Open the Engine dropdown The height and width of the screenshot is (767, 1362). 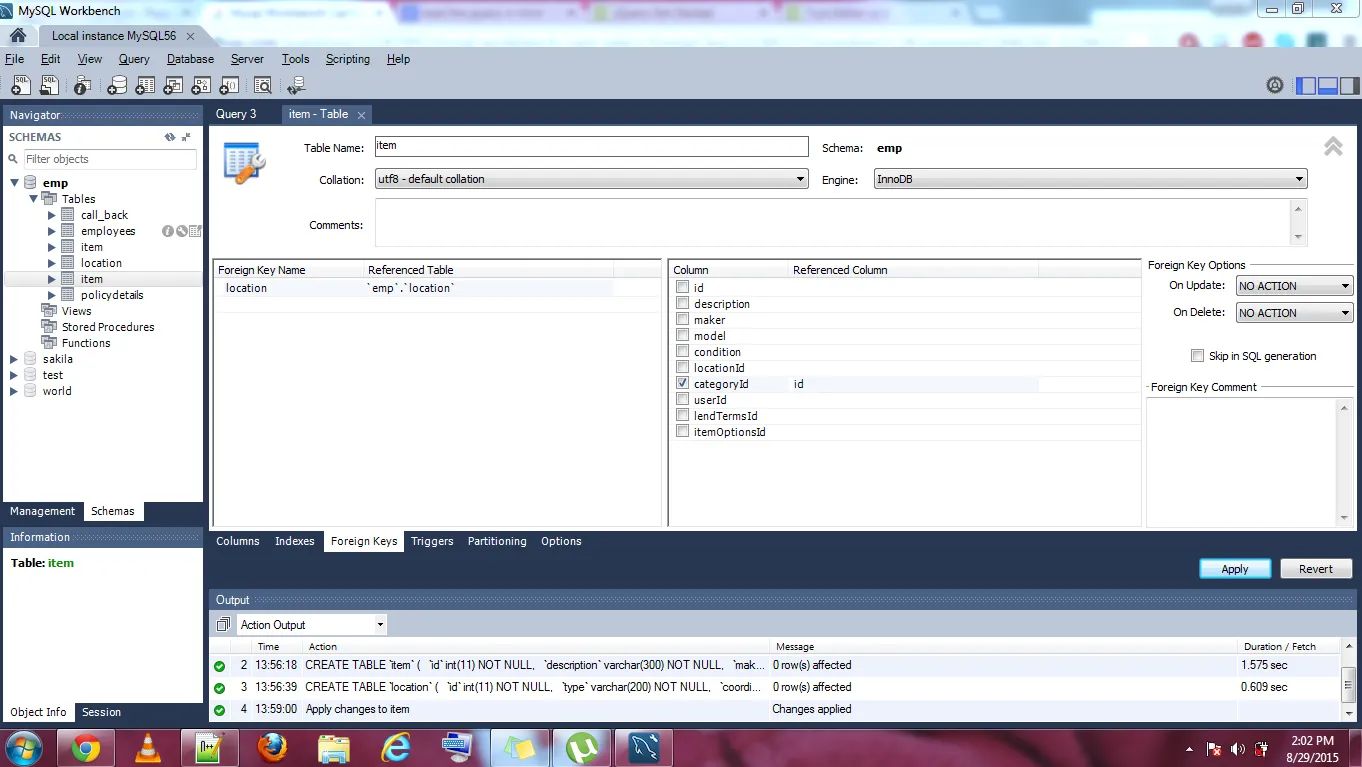pos(1090,179)
